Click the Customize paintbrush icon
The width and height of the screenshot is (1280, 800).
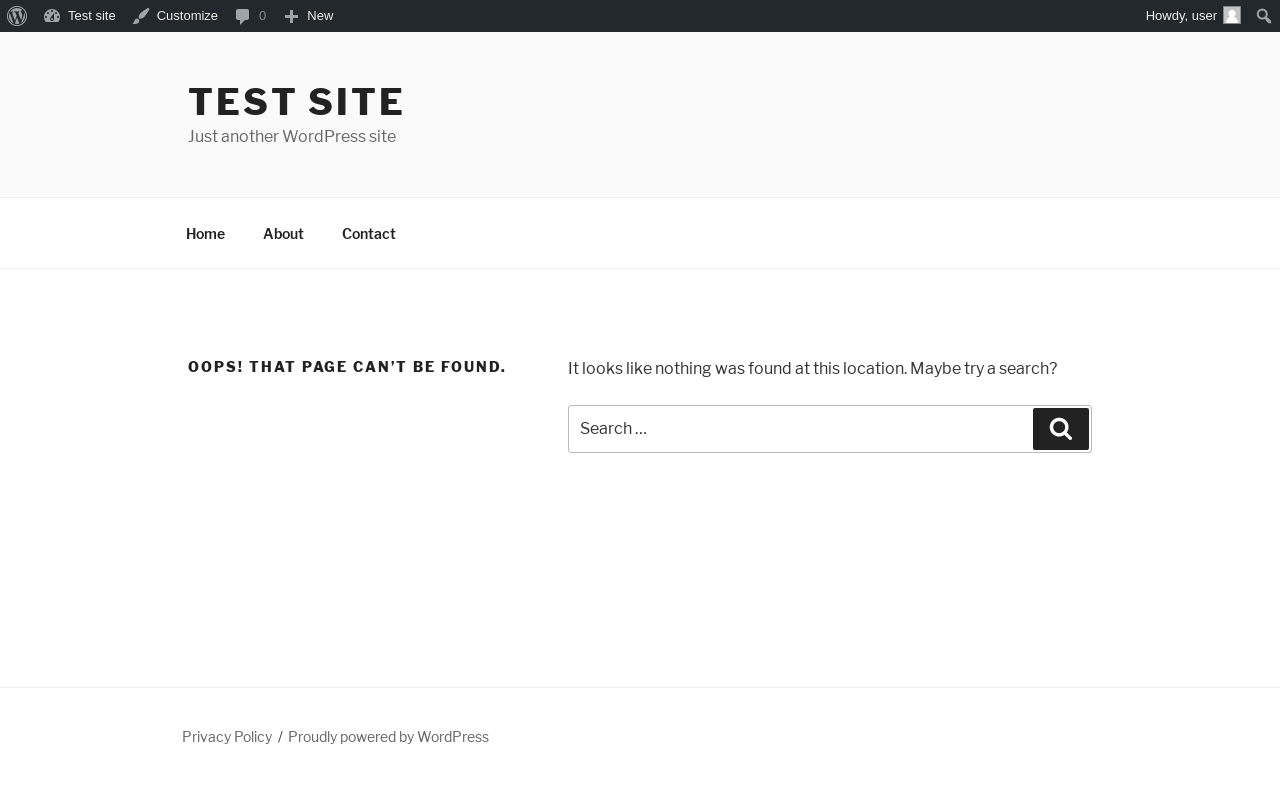(x=141, y=16)
